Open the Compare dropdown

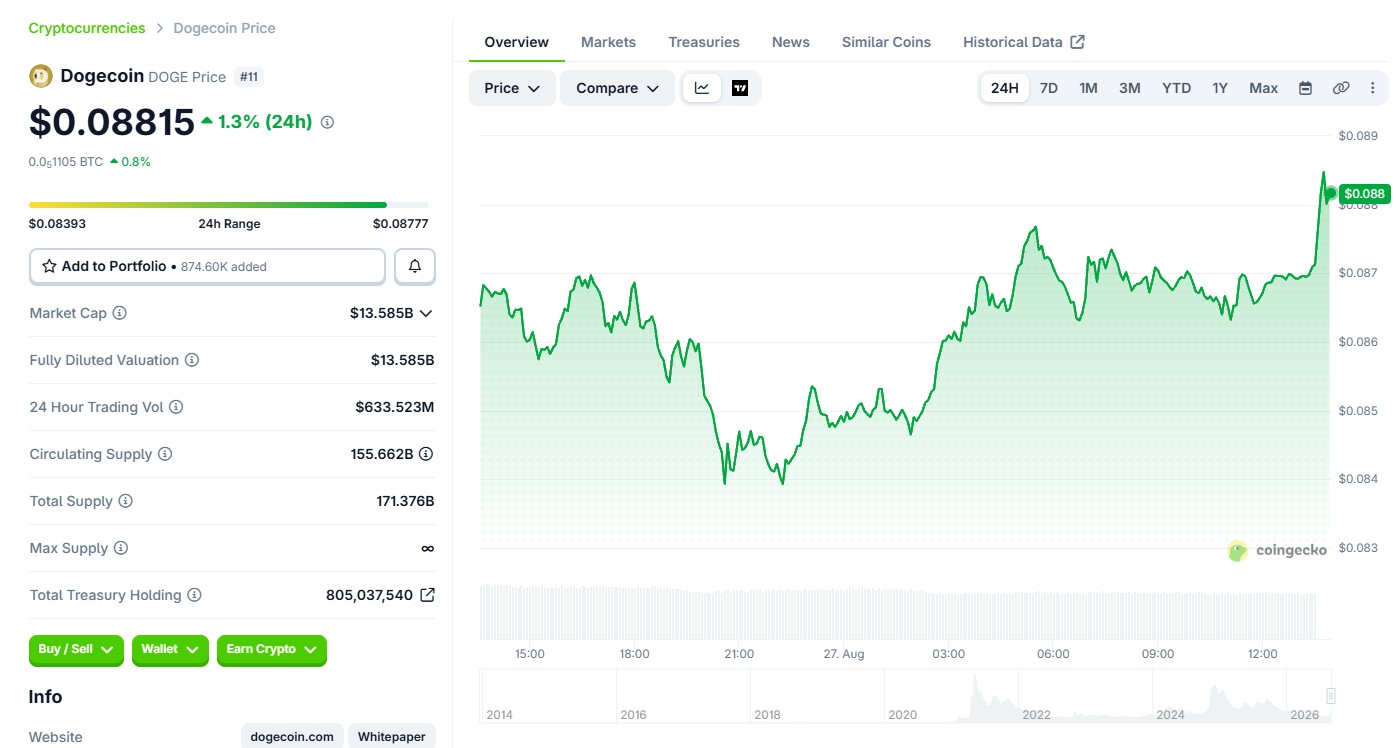coord(618,88)
